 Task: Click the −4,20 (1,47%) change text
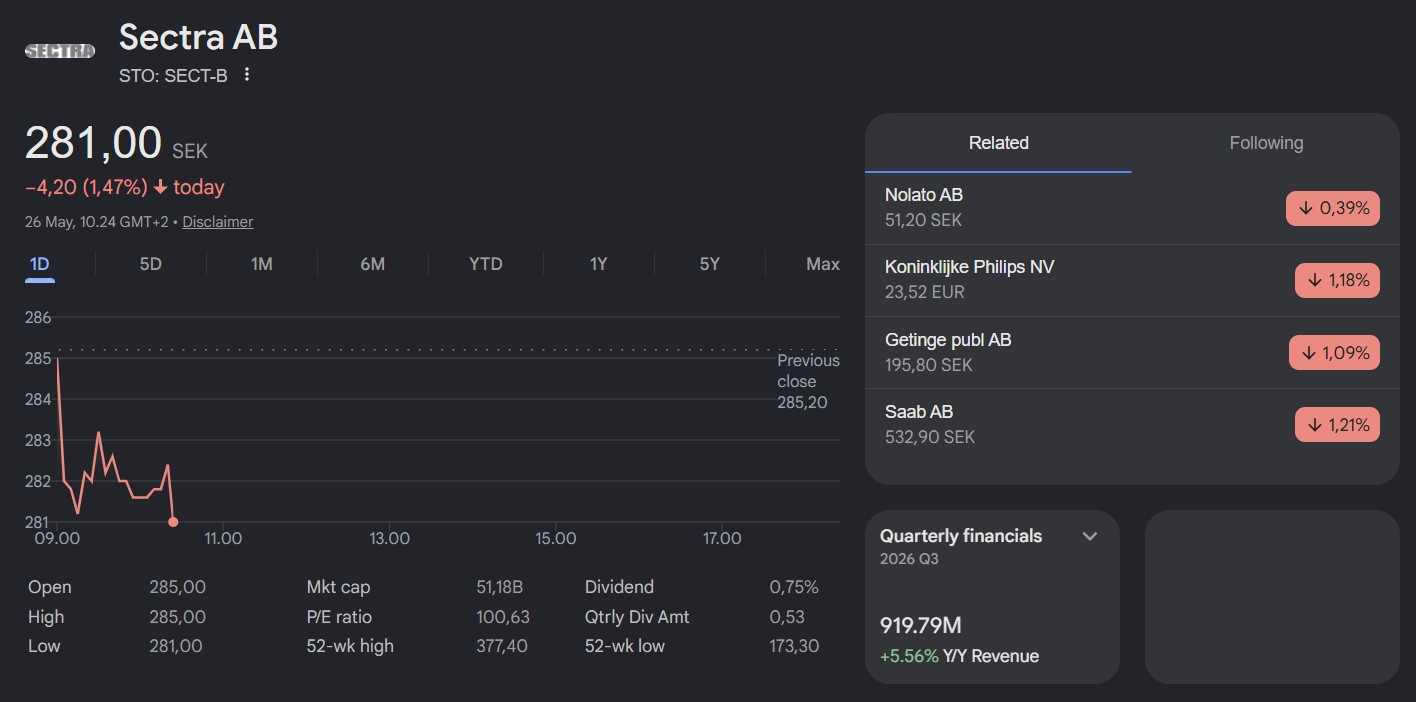(x=86, y=187)
